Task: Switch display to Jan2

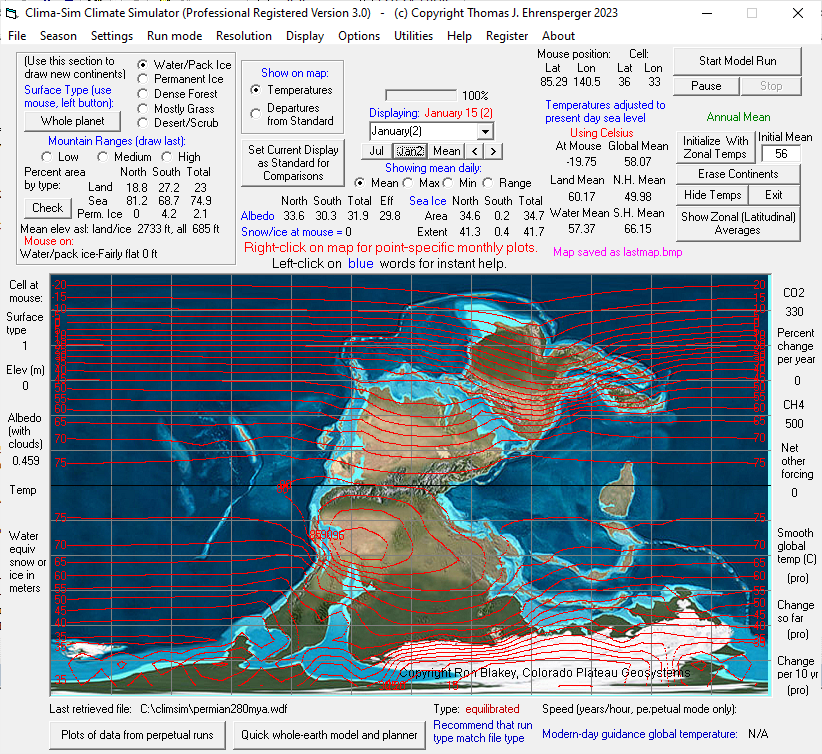Action: coord(410,151)
